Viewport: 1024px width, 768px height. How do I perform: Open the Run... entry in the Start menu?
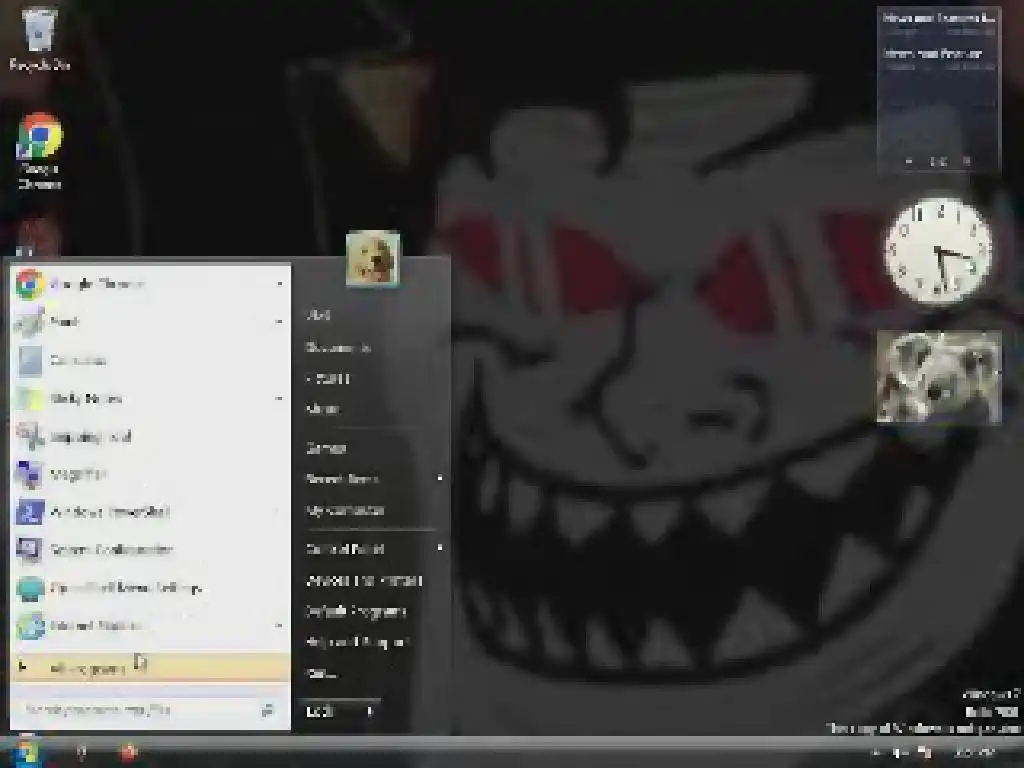point(321,673)
